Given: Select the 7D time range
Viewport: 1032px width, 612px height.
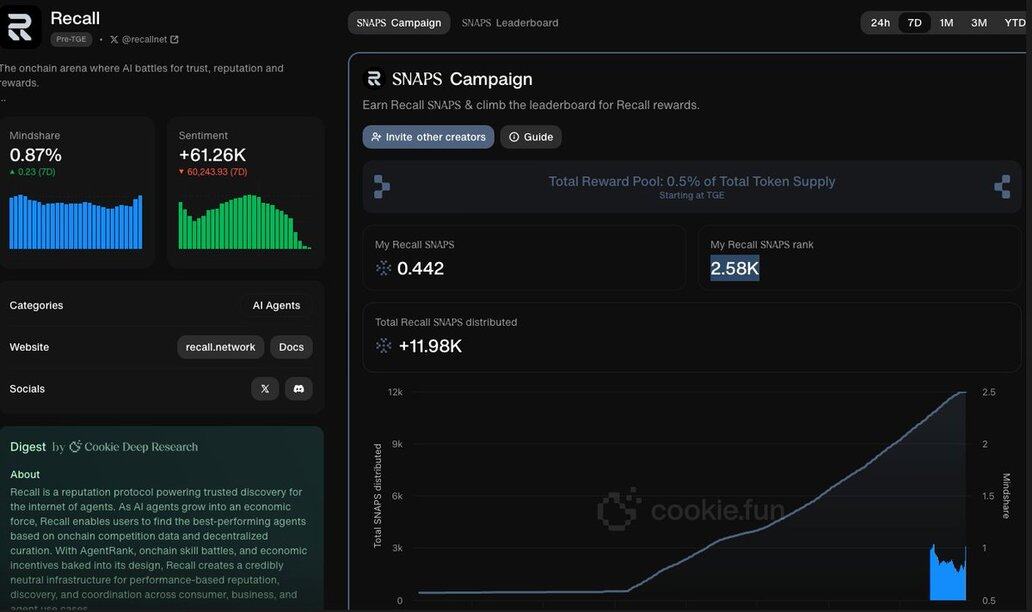Looking at the screenshot, I should click(915, 23).
